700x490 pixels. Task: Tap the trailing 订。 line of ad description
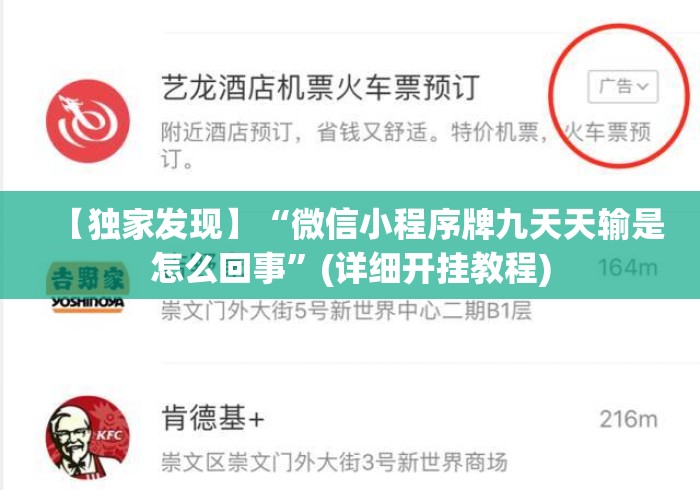point(177,159)
